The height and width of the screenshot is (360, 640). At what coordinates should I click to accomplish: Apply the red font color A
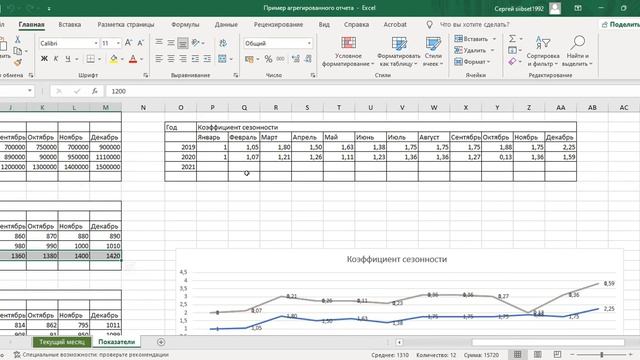pos(133,59)
